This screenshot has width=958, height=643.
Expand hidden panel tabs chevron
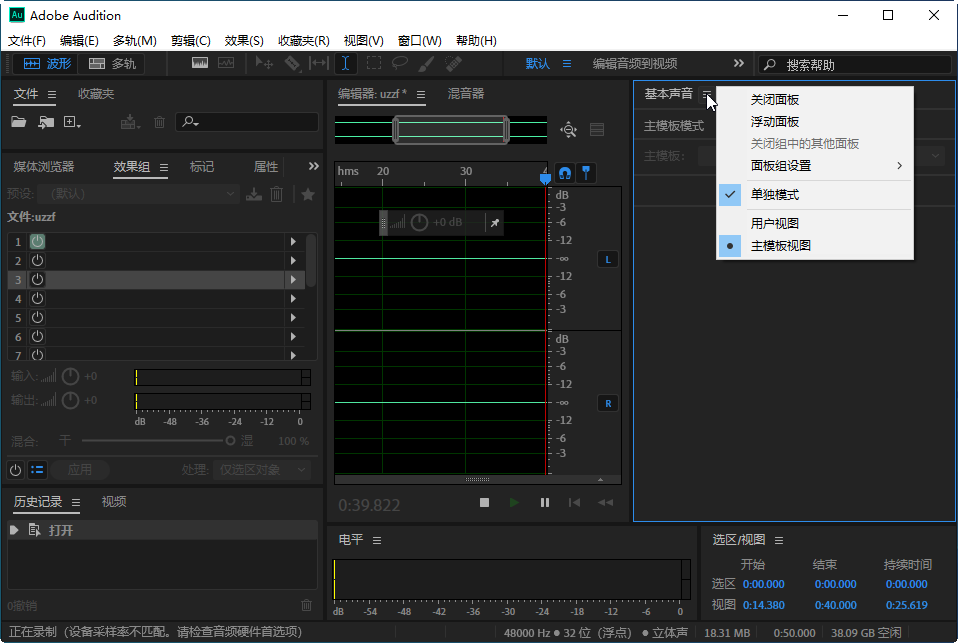(313, 166)
